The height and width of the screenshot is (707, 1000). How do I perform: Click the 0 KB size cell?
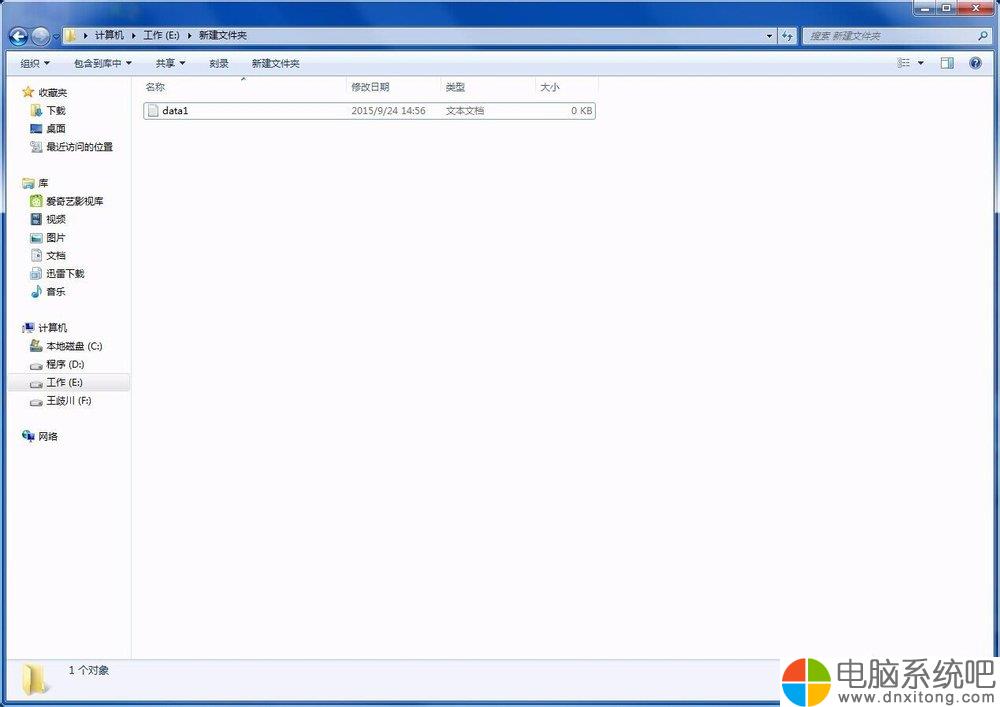[x=582, y=111]
